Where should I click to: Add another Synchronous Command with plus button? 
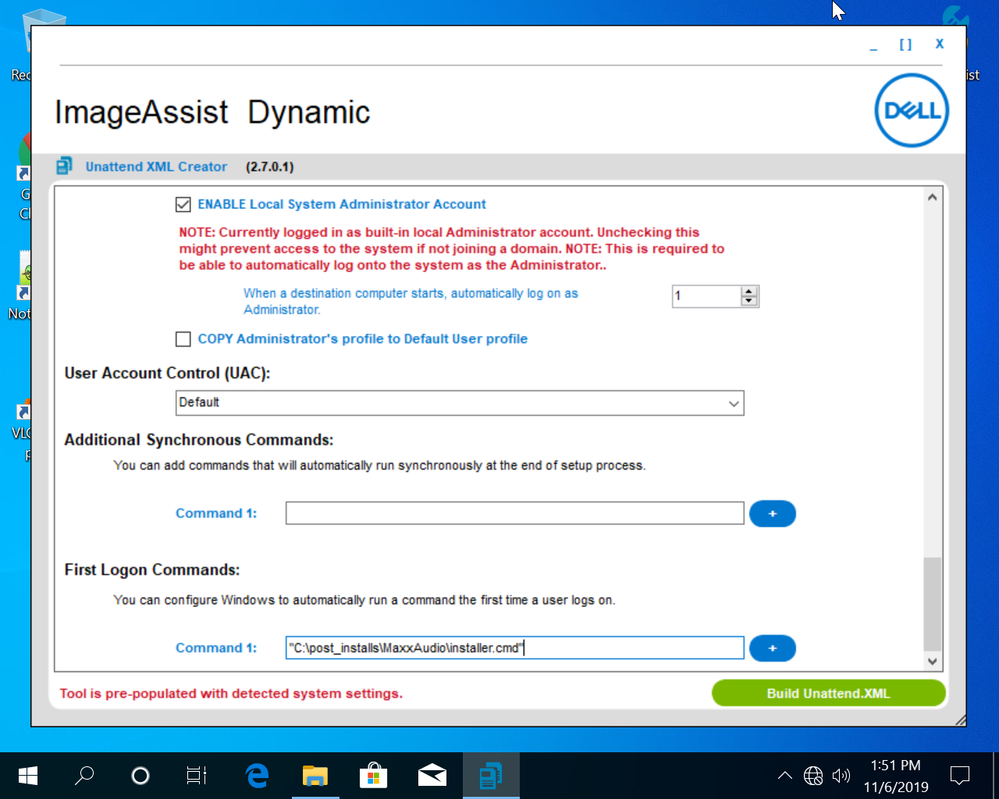772,514
